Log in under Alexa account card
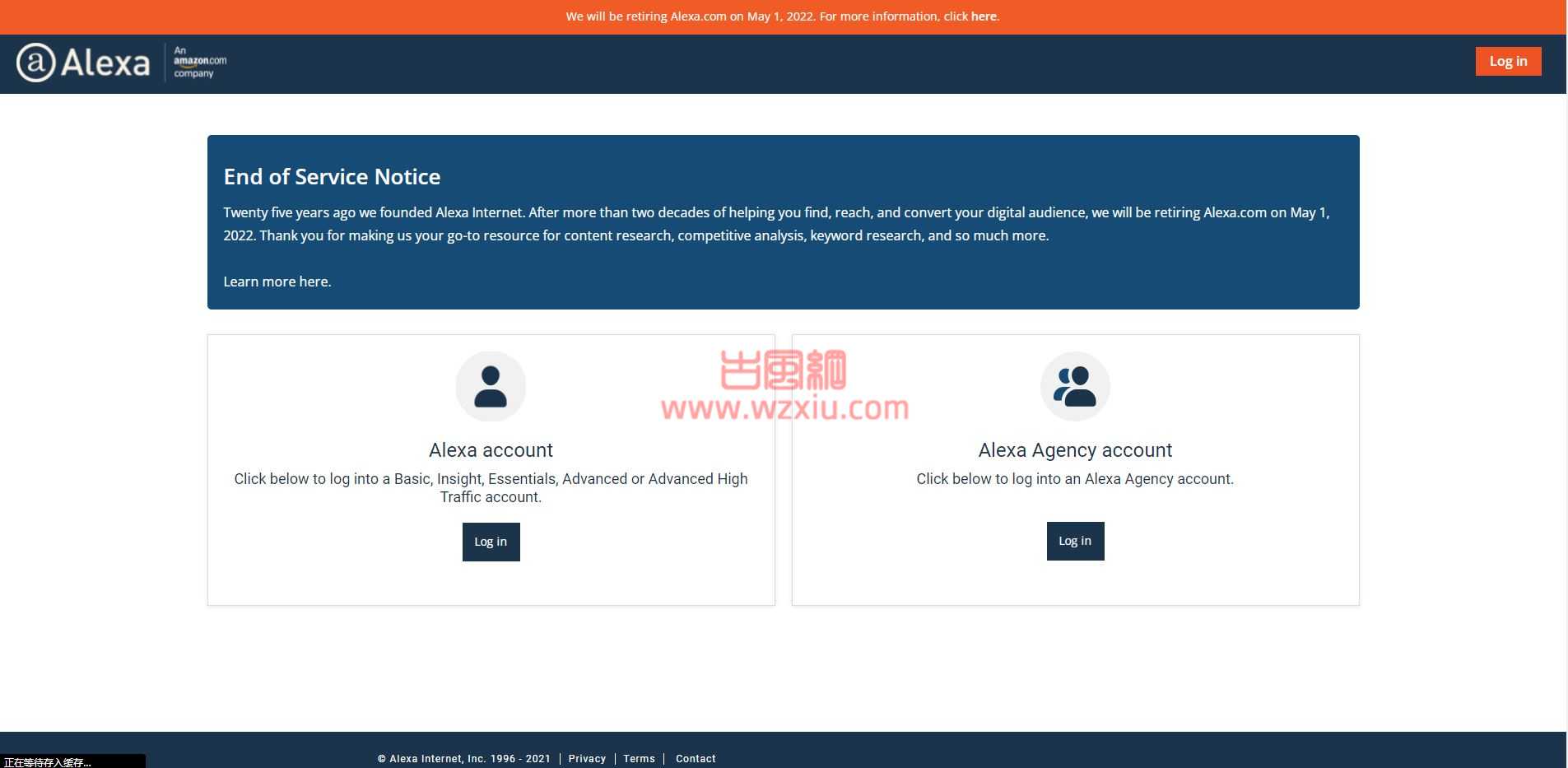The width and height of the screenshot is (1568, 768). [x=491, y=542]
